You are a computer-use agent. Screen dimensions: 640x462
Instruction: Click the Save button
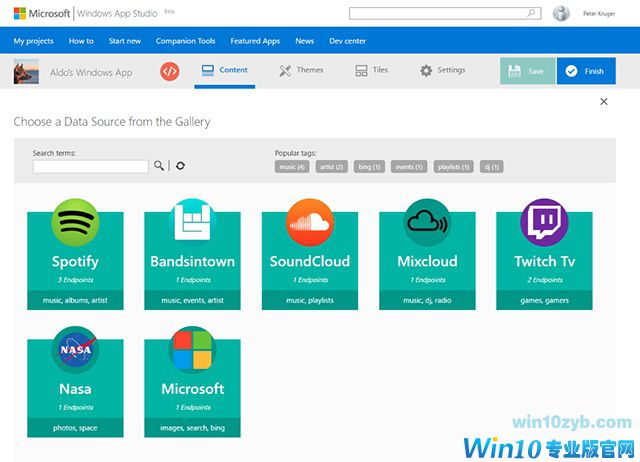pyautogui.click(x=527, y=71)
